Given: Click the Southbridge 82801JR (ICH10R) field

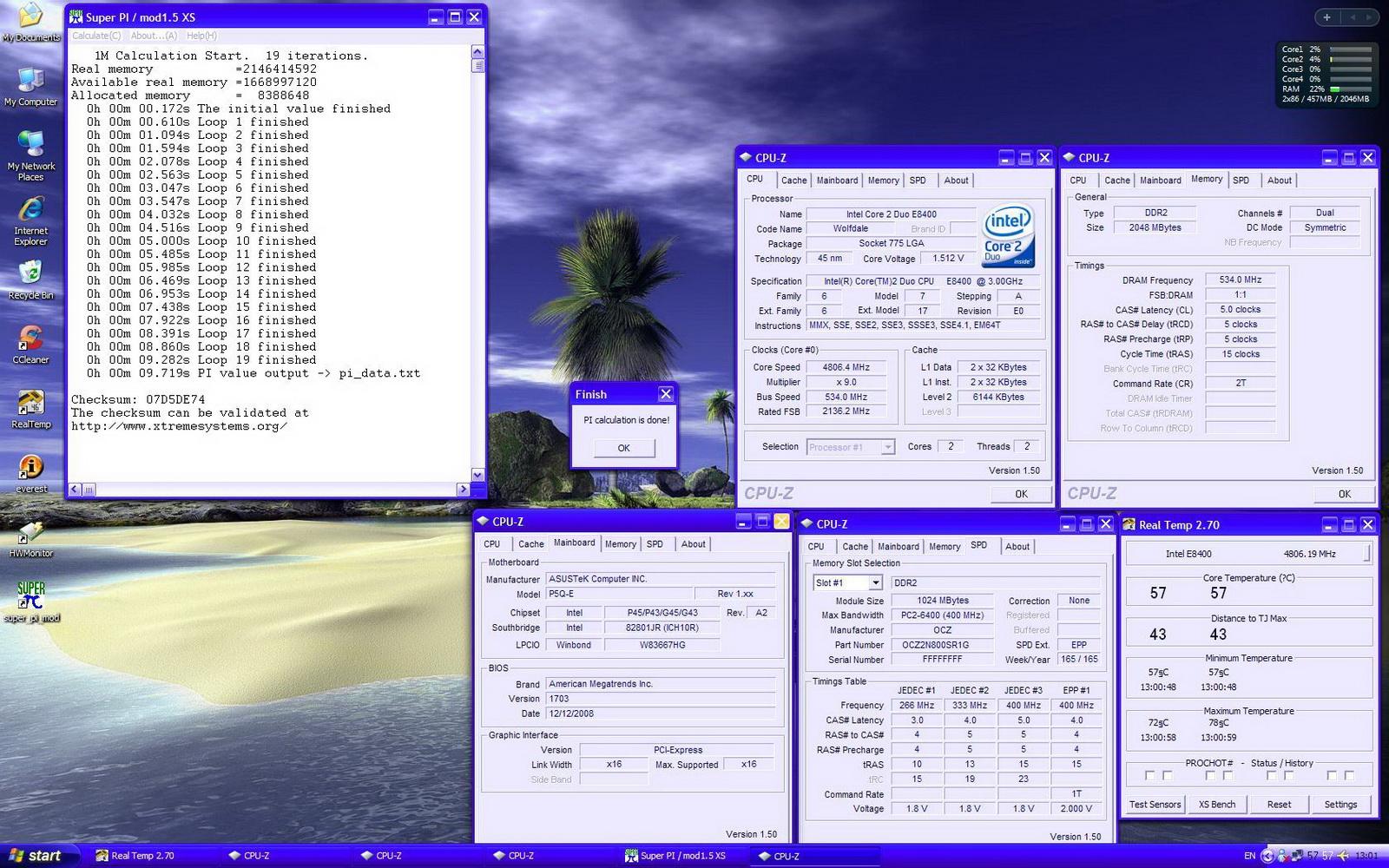Looking at the screenshot, I should click(x=662, y=628).
